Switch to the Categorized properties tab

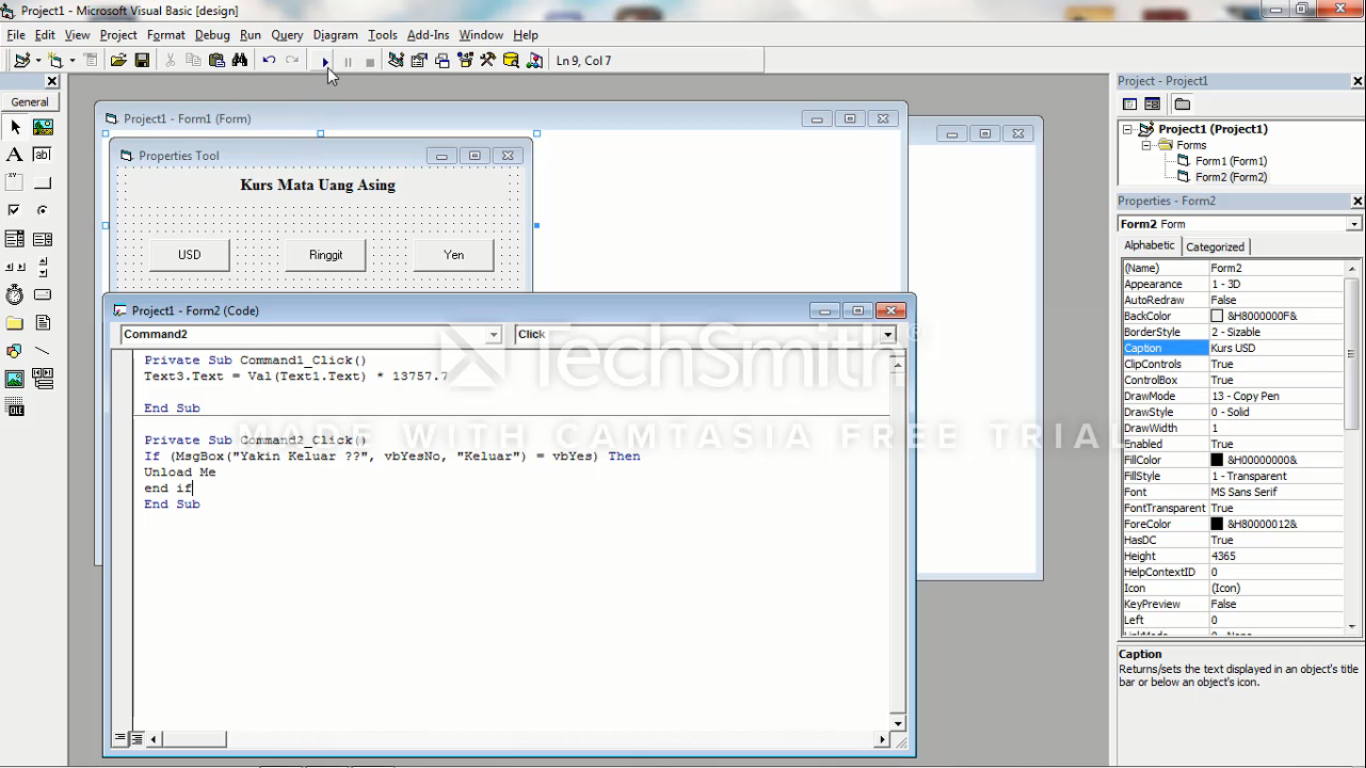point(1215,246)
